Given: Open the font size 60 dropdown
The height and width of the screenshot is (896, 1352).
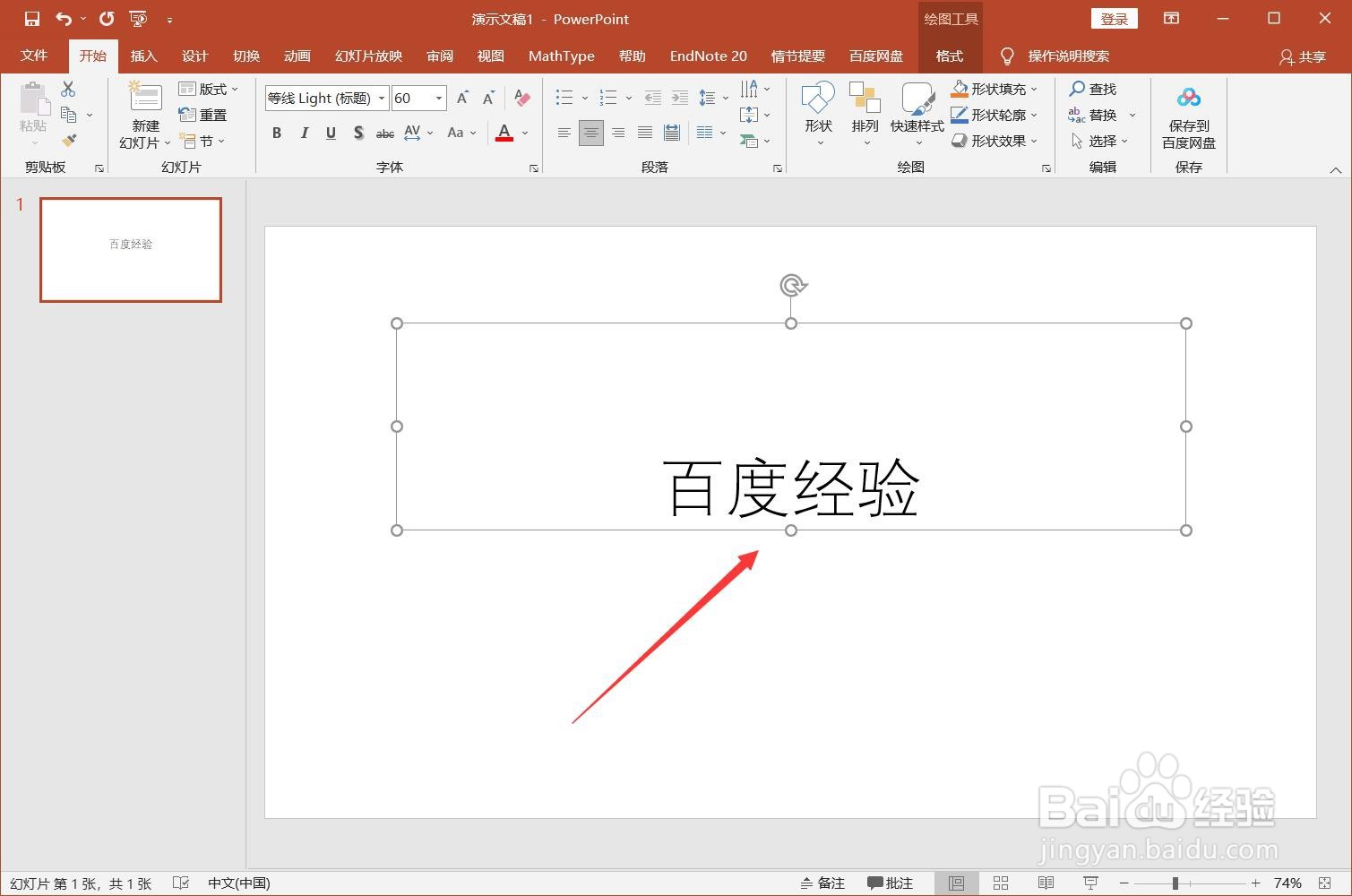Looking at the screenshot, I should click(438, 99).
